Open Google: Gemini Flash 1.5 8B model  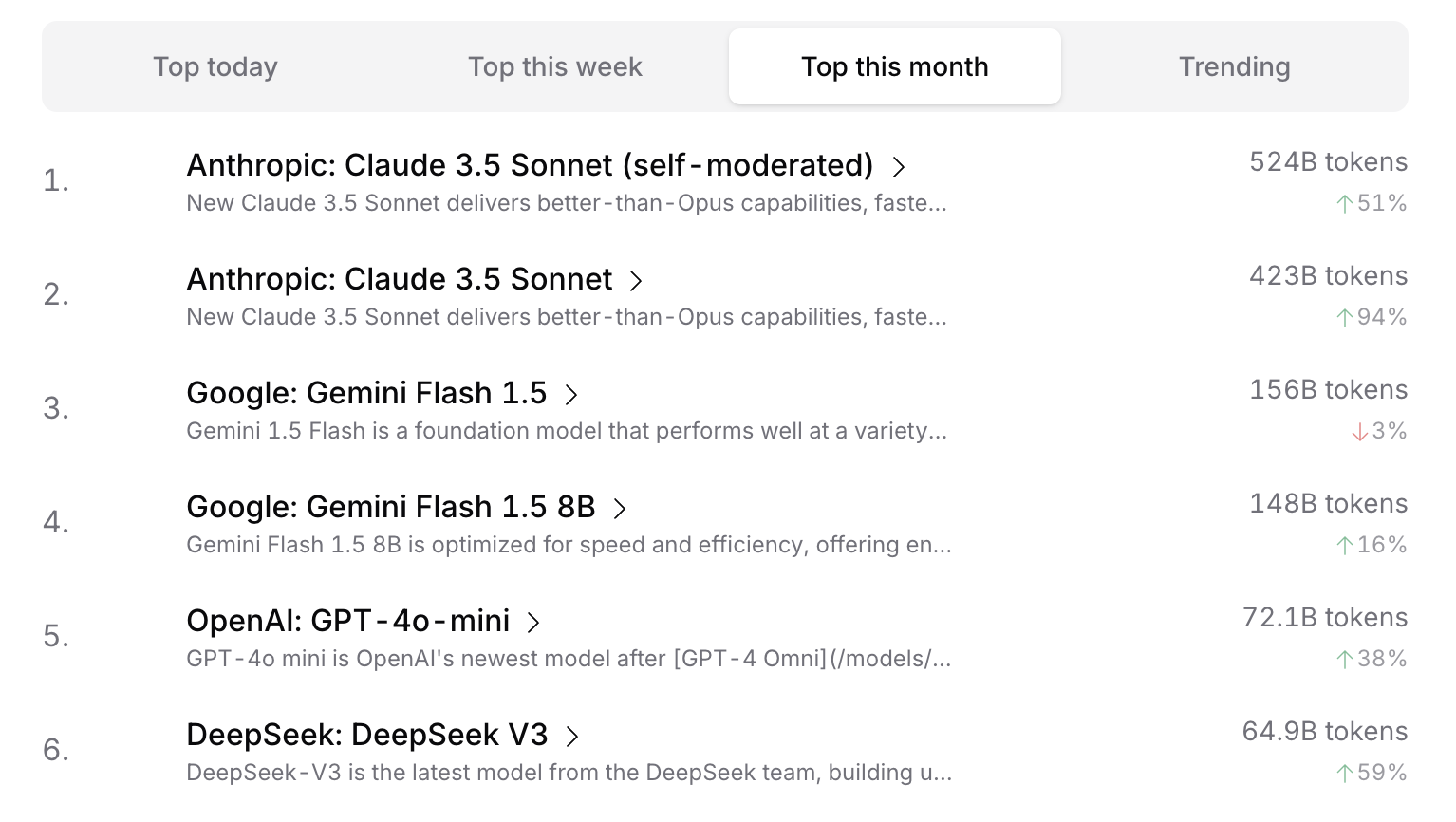point(391,507)
